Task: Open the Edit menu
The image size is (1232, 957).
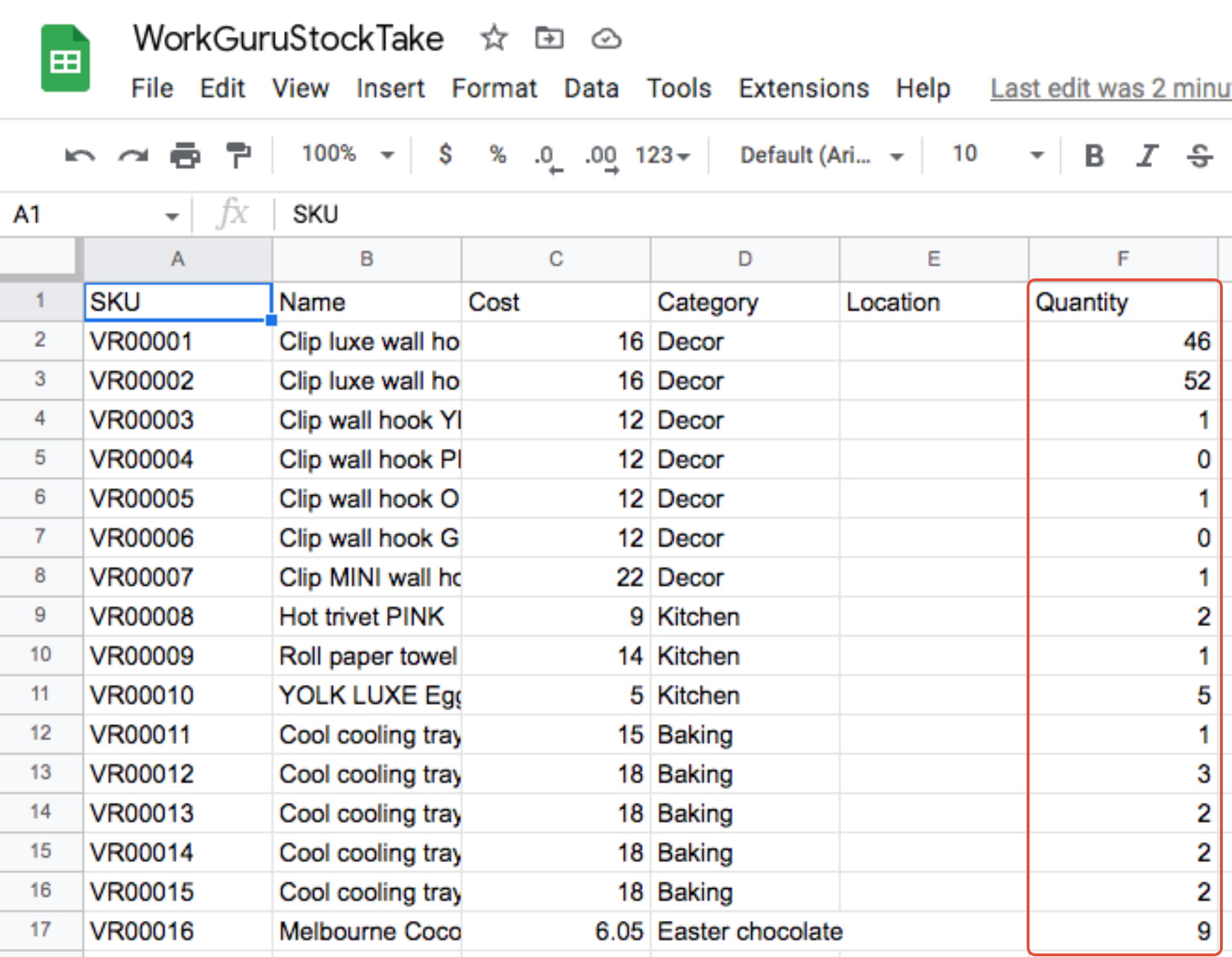Action: click(x=222, y=88)
